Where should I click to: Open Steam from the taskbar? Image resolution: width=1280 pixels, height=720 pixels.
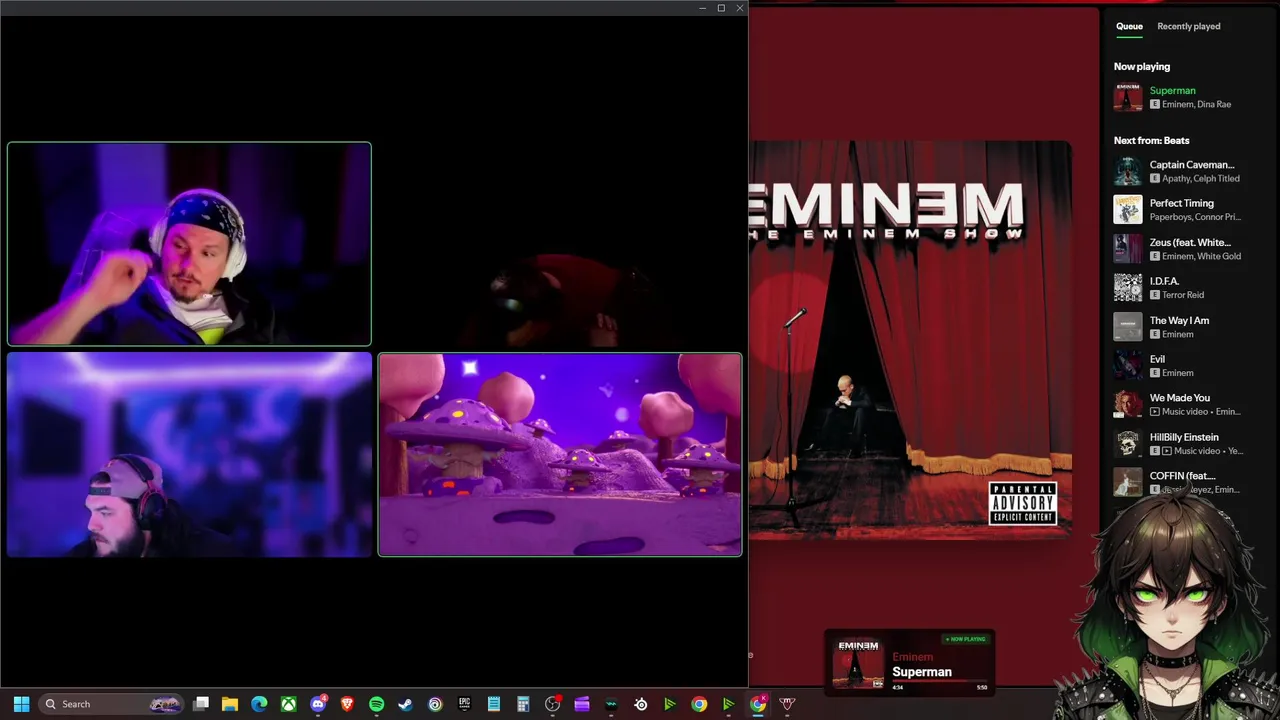click(405, 704)
